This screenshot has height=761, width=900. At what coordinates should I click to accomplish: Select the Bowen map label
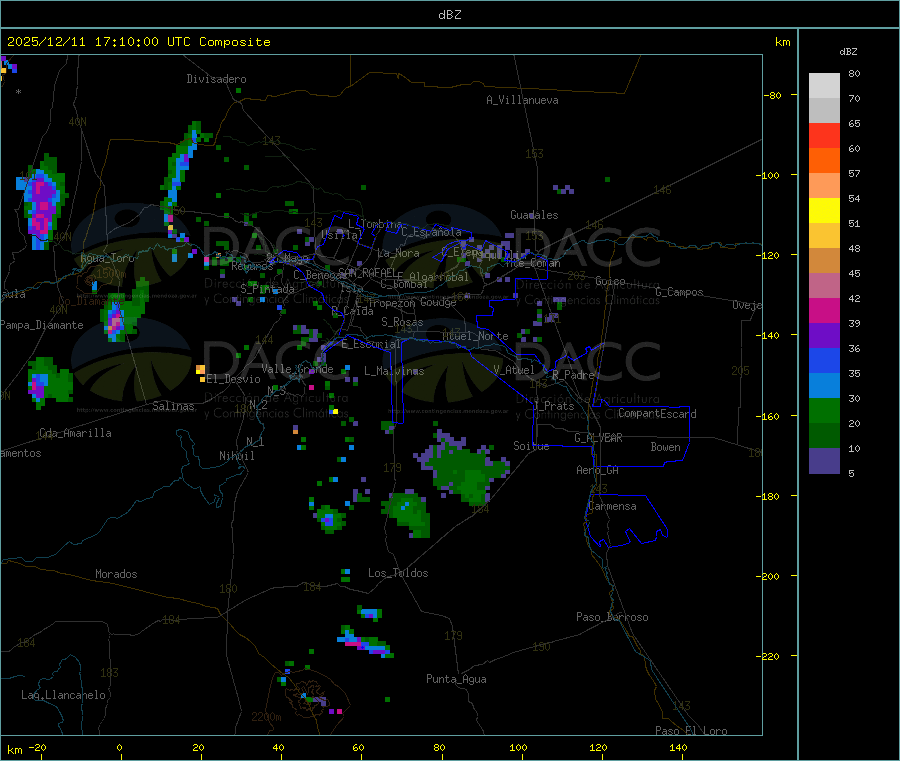click(665, 447)
